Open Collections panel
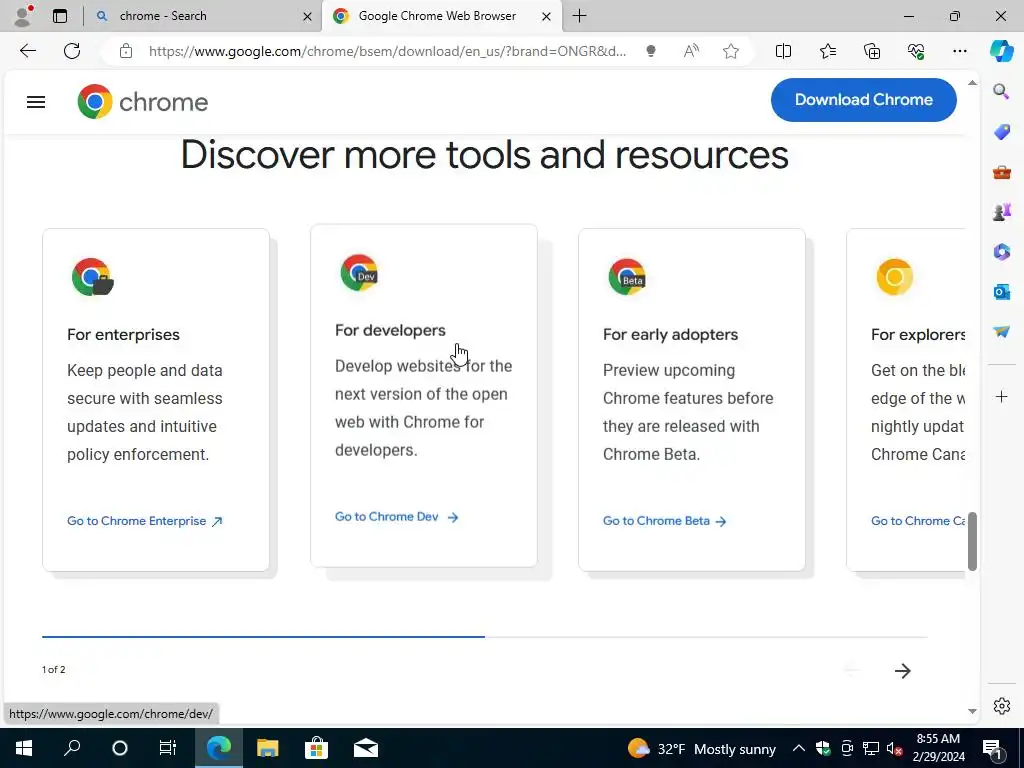Viewport: 1024px width, 768px height. (872, 51)
